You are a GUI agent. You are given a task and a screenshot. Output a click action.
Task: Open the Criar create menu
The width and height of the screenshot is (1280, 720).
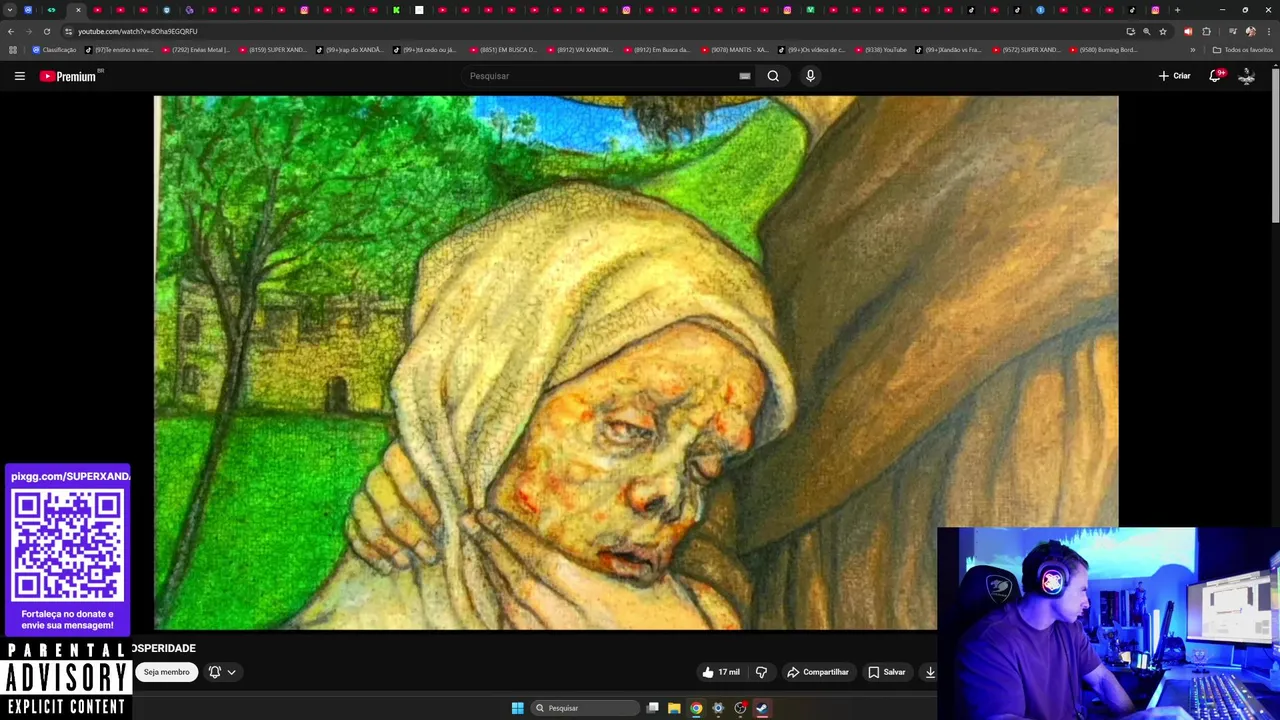[1174, 76]
